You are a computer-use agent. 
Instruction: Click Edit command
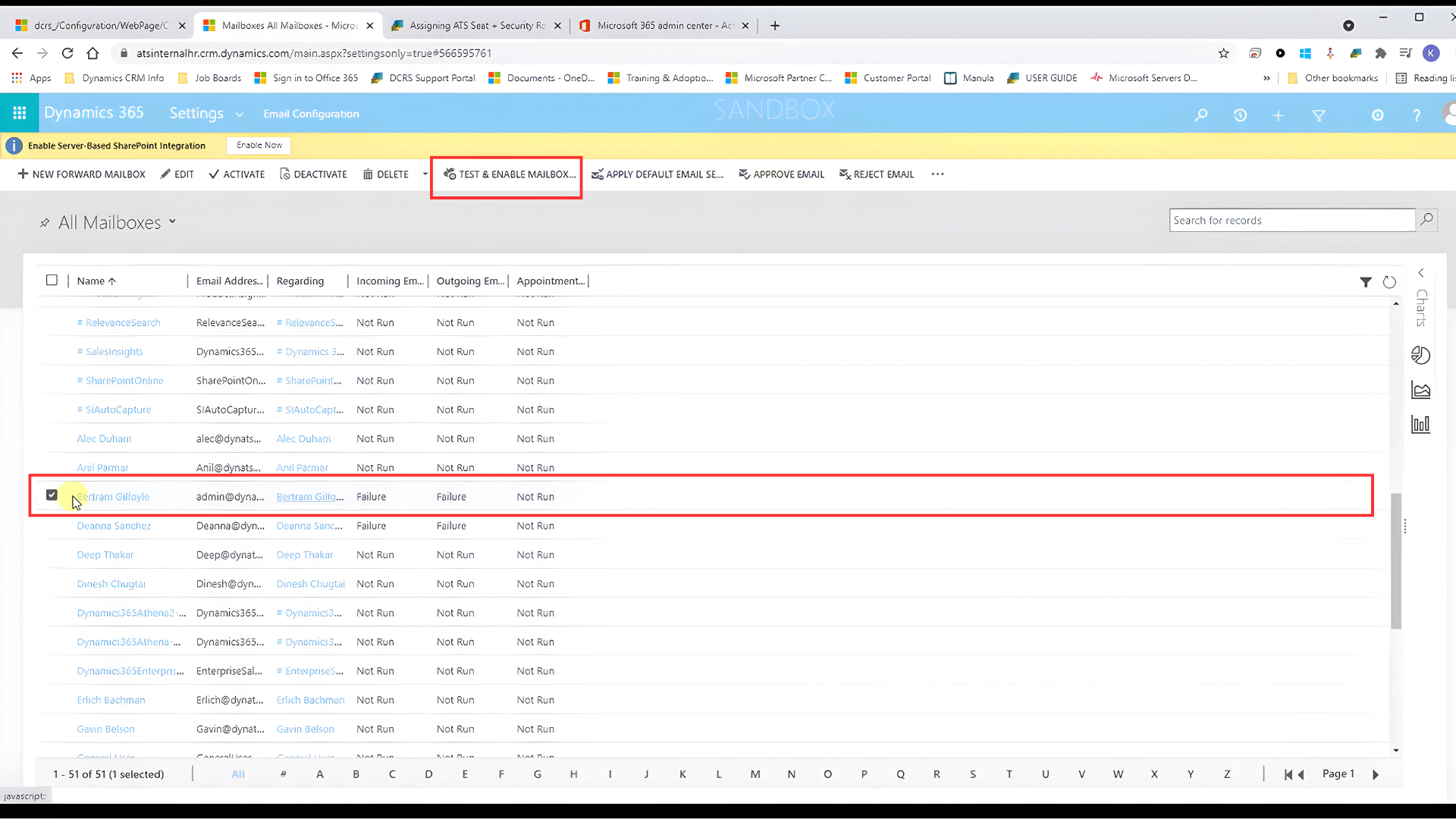(177, 174)
